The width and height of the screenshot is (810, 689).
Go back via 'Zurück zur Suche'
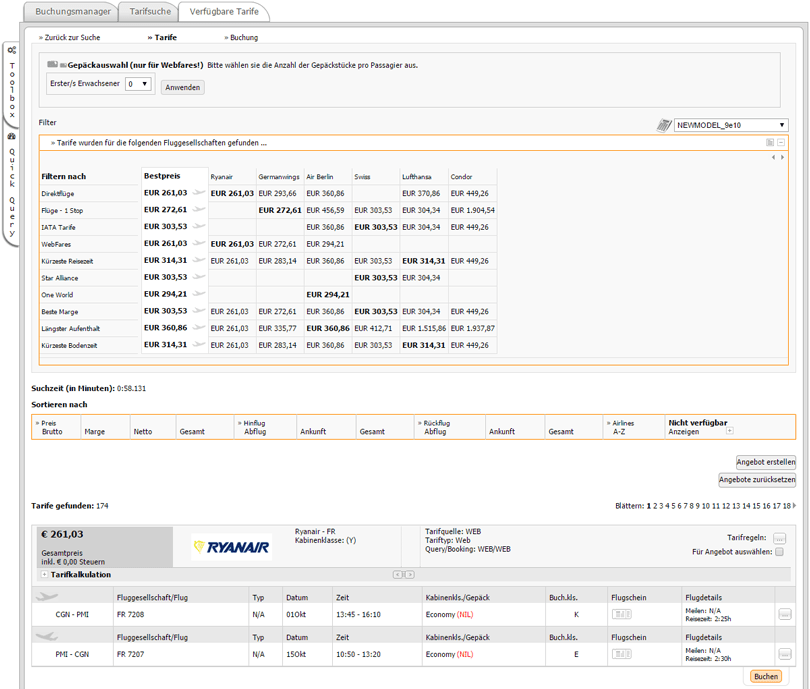pos(70,37)
